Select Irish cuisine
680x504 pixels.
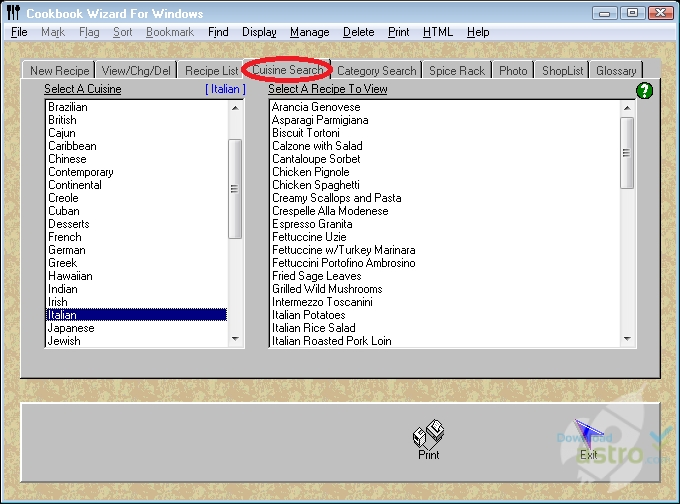pos(137,302)
